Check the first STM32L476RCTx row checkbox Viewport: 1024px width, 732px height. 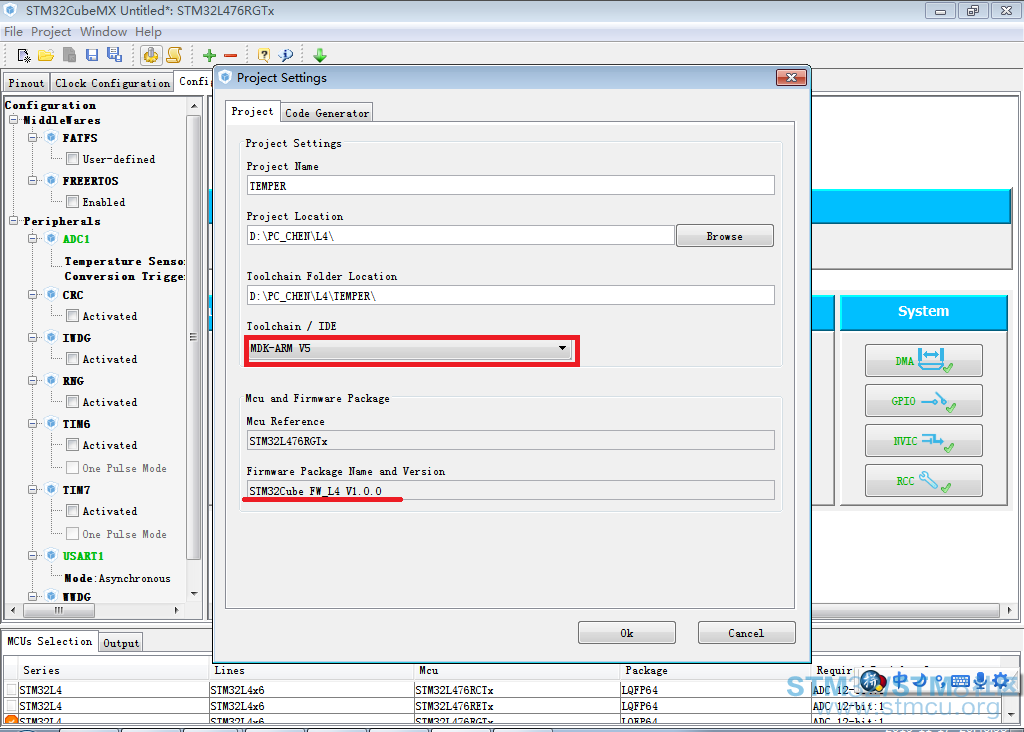[x=11, y=690]
